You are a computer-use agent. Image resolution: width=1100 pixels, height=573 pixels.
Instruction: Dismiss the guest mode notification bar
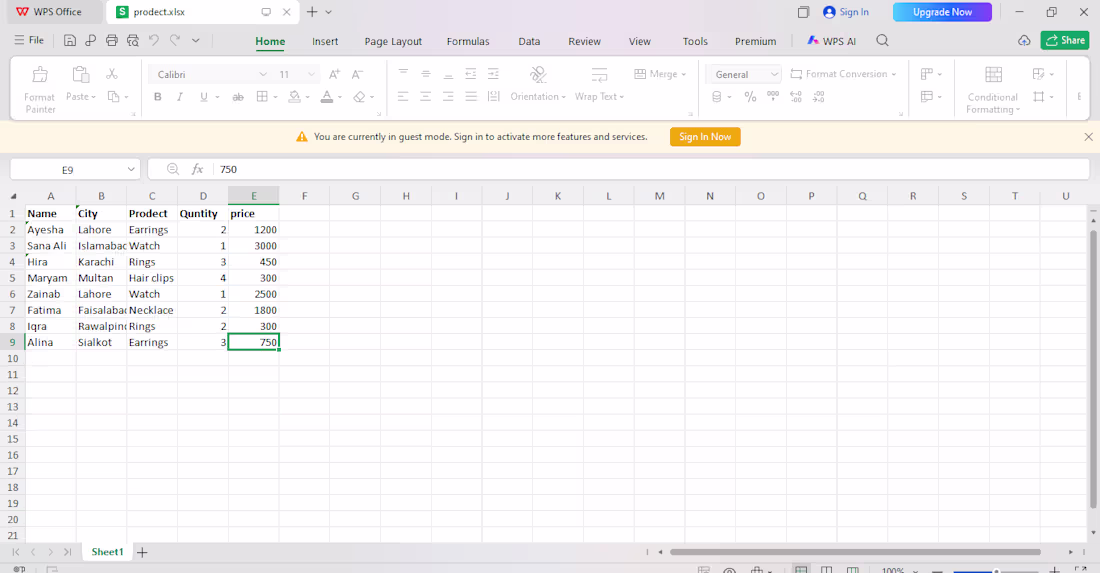1088,137
